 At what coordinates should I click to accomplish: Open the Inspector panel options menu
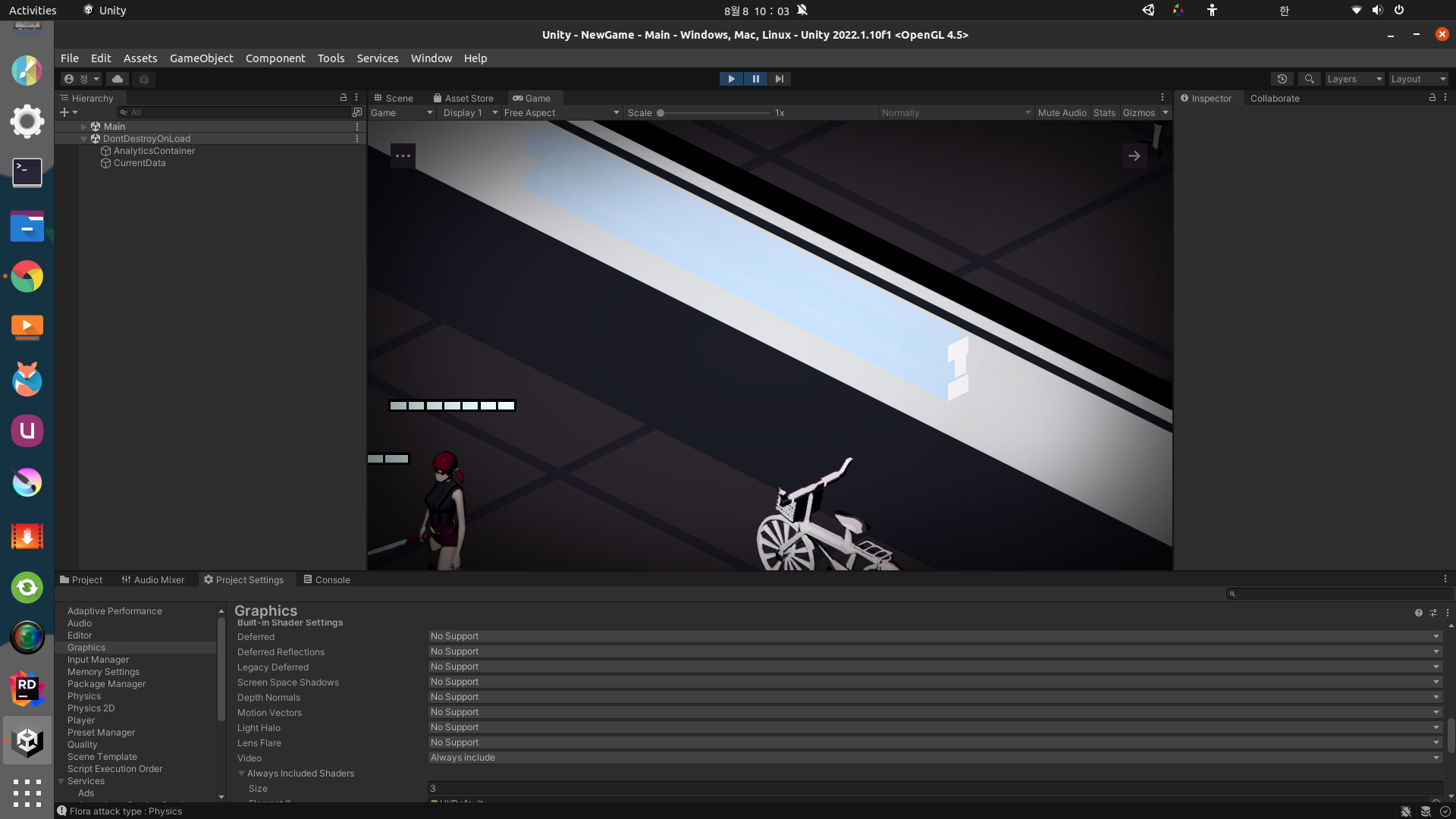pyautogui.click(x=1445, y=98)
